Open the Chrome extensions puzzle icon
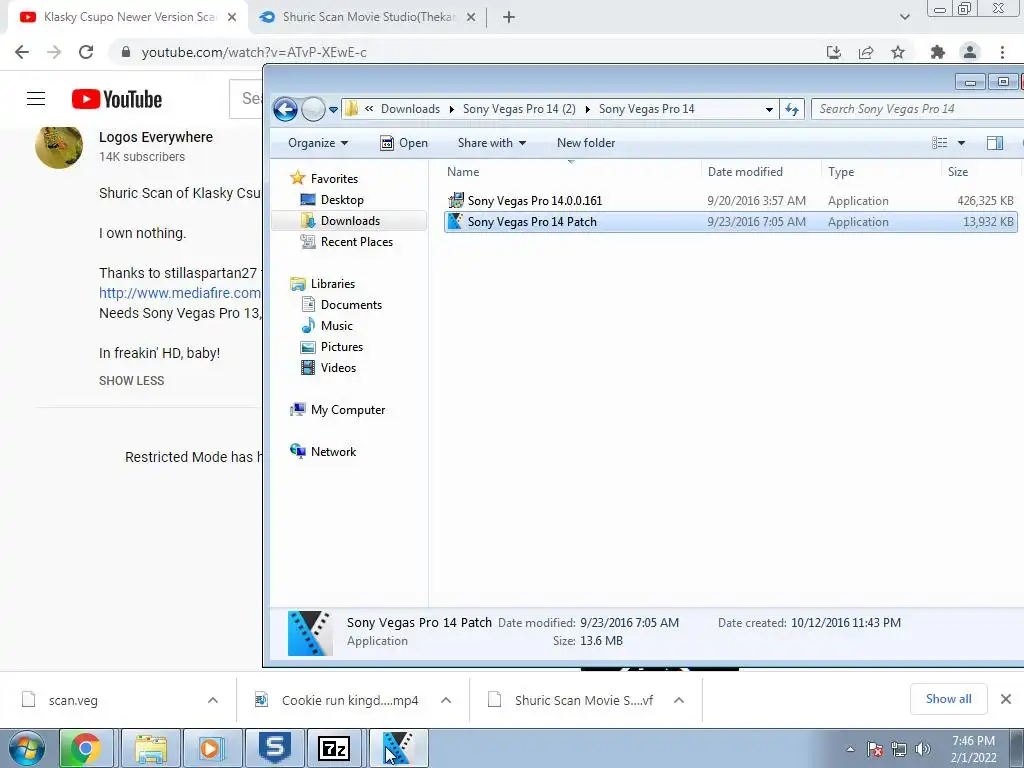This screenshot has width=1024, height=768. coord(937,52)
